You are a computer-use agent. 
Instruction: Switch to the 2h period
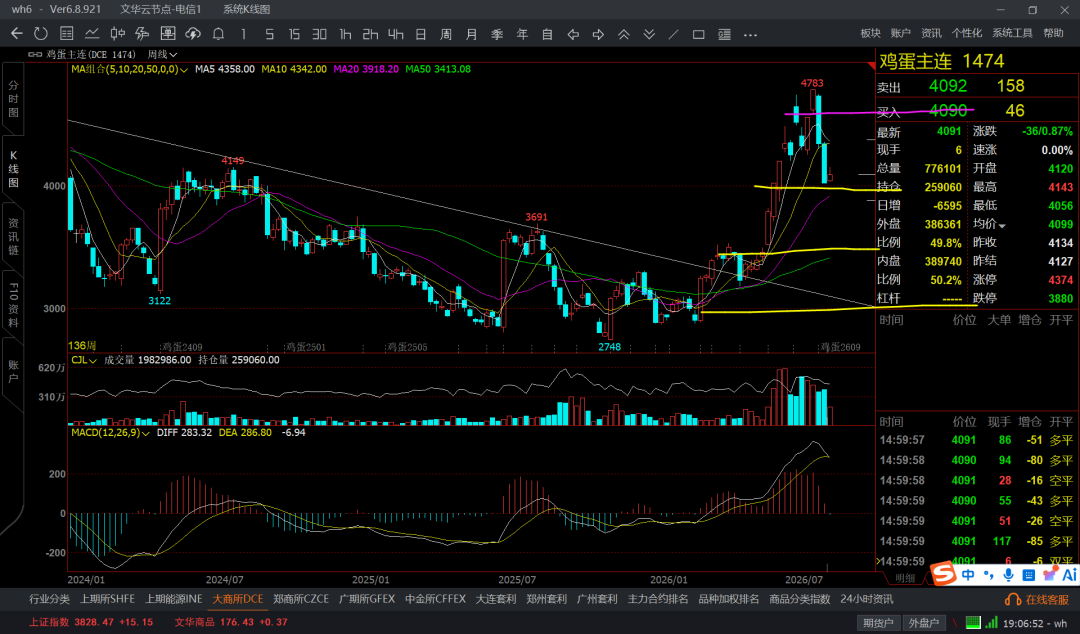pyautogui.click(x=371, y=34)
